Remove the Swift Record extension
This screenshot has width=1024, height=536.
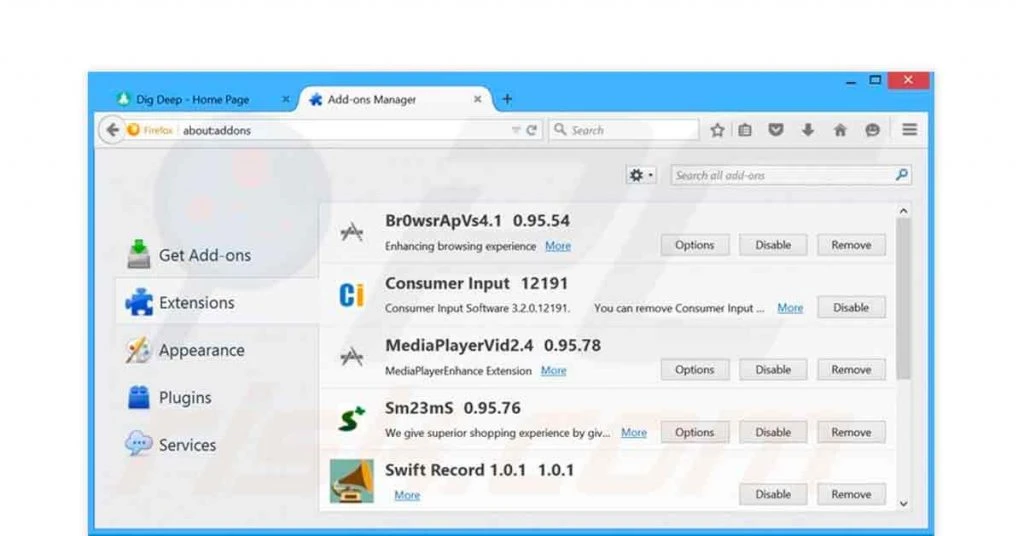[851, 494]
